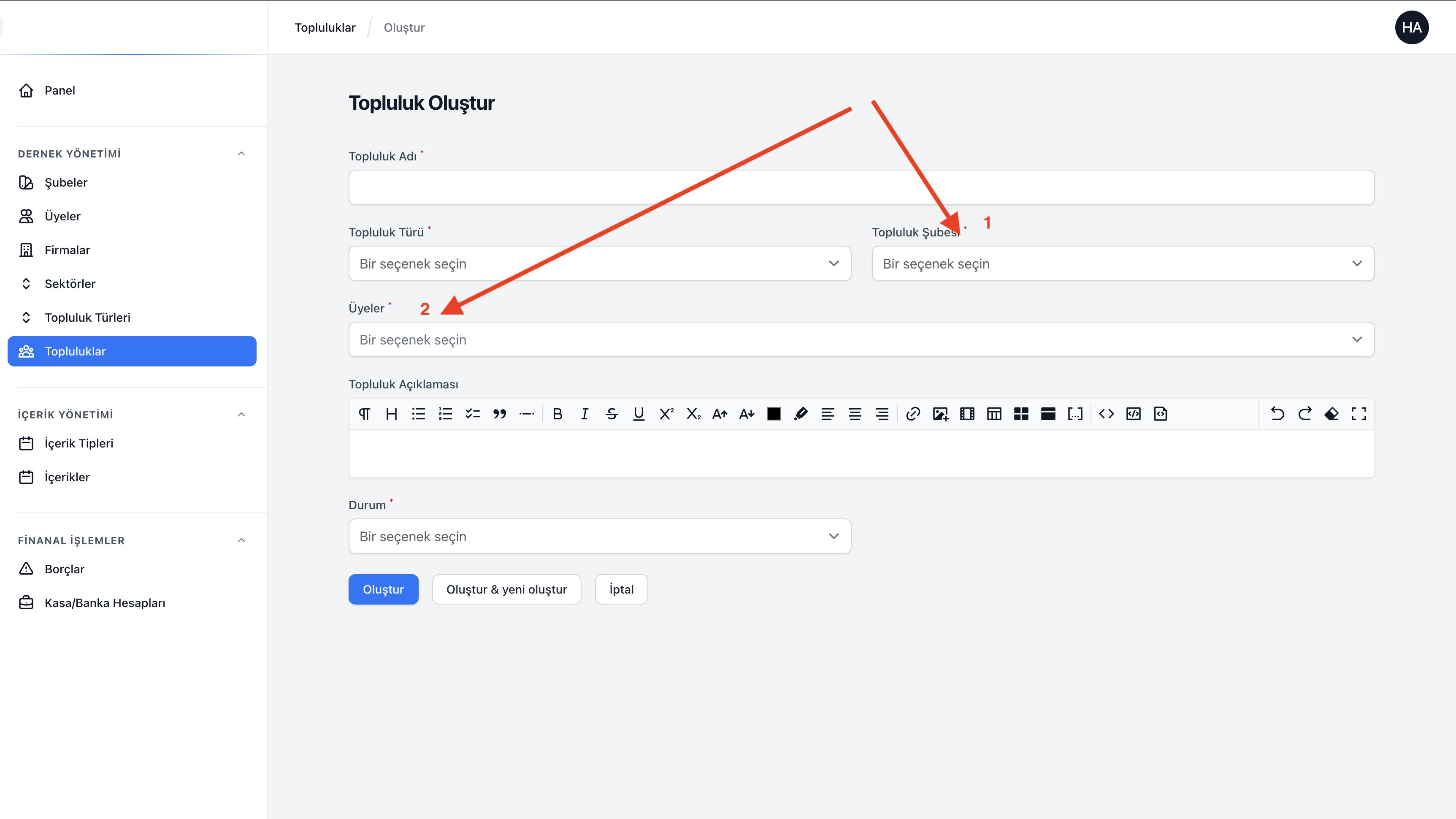Insert blockquote in description editor
This screenshot has width=1456, height=819.
click(x=500, y=414)
